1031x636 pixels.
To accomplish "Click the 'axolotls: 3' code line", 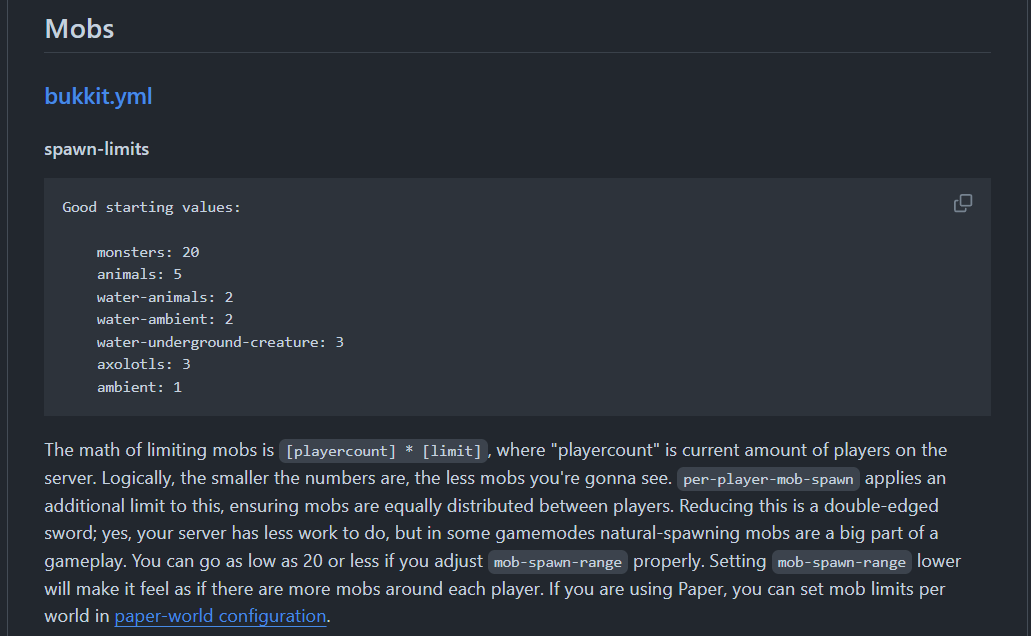I will [x=143, y=364].
